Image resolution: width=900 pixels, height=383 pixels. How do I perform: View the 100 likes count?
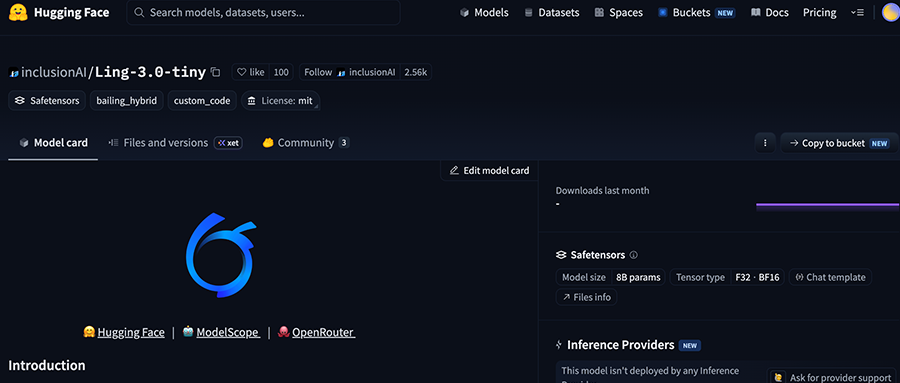(281, 72)
